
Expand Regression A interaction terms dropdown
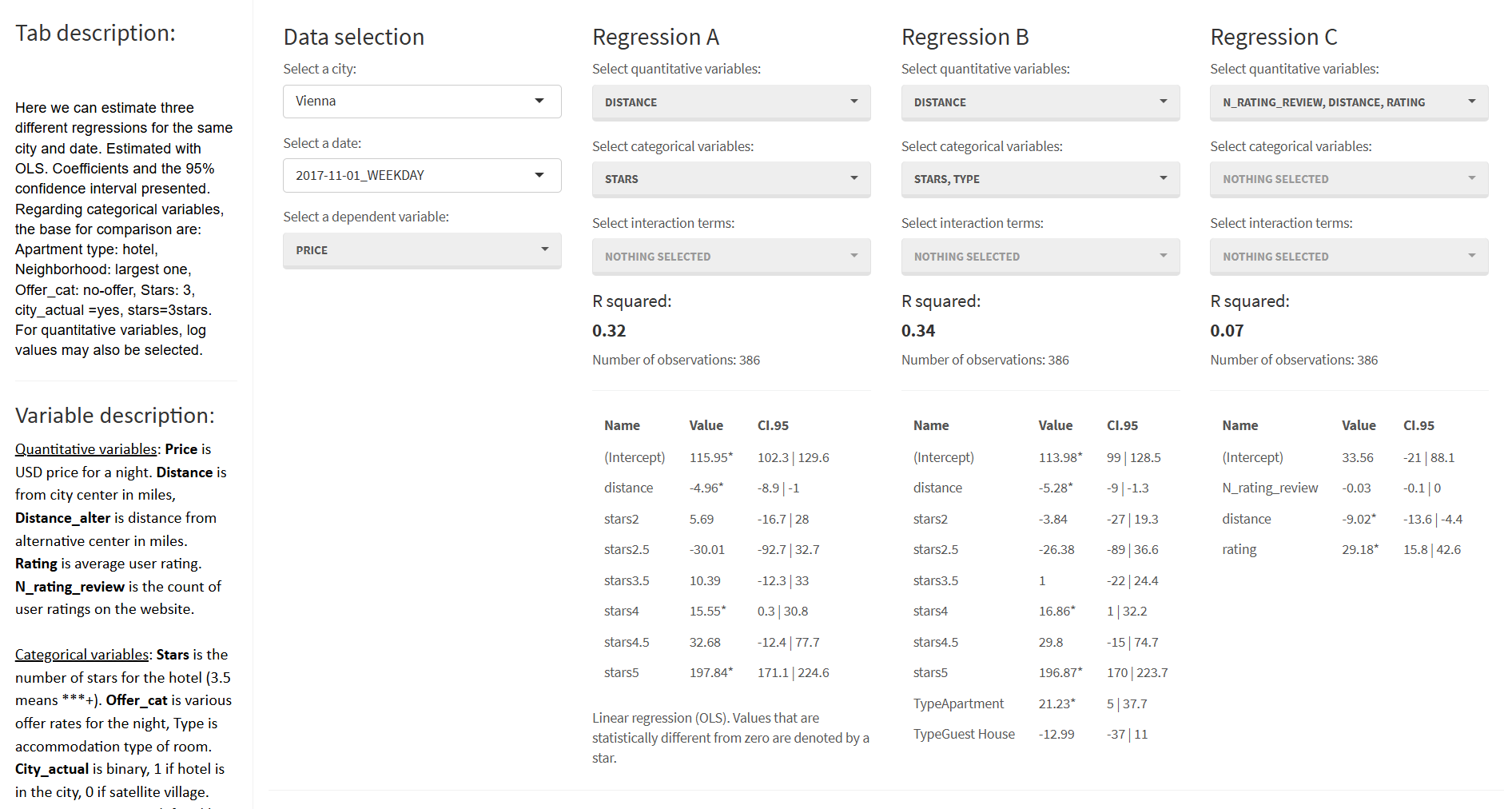point(730,257)
